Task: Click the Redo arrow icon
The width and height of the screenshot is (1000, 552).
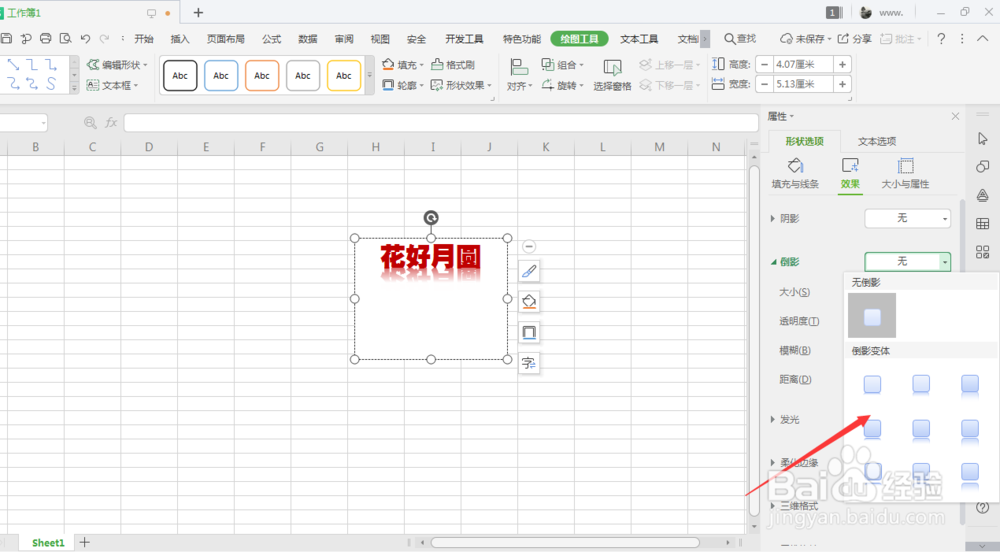Action: click(104, 38)
